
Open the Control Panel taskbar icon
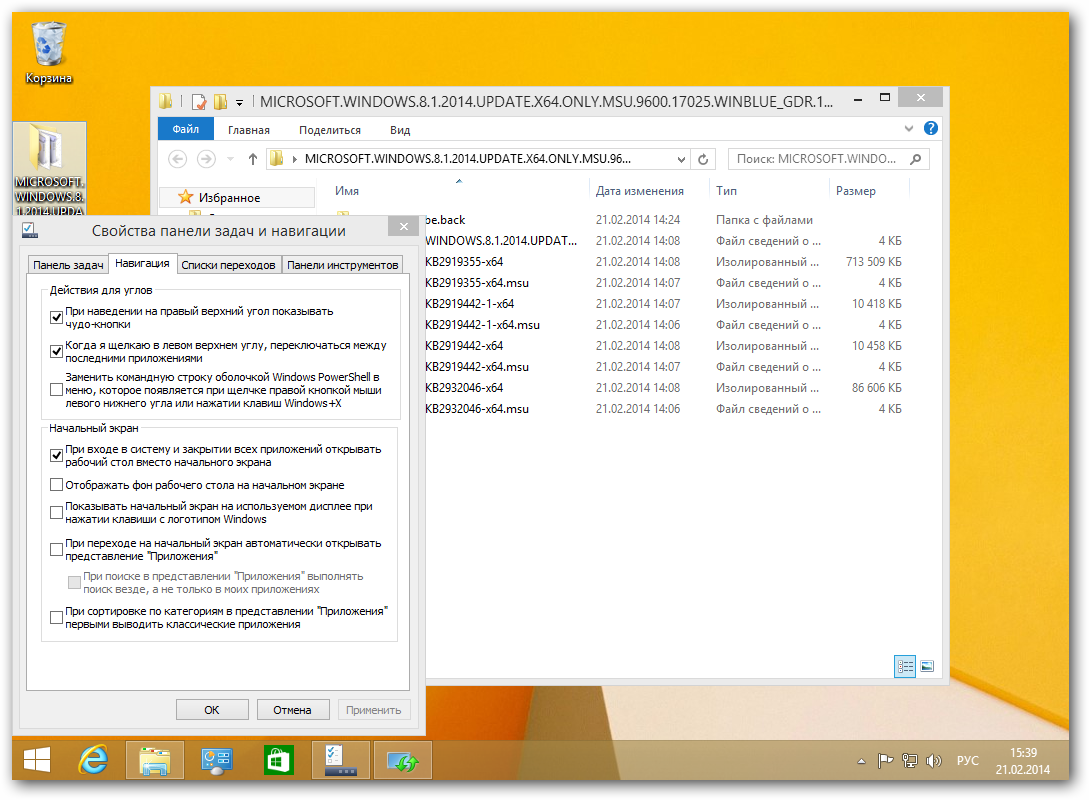(x=217, y=760)
